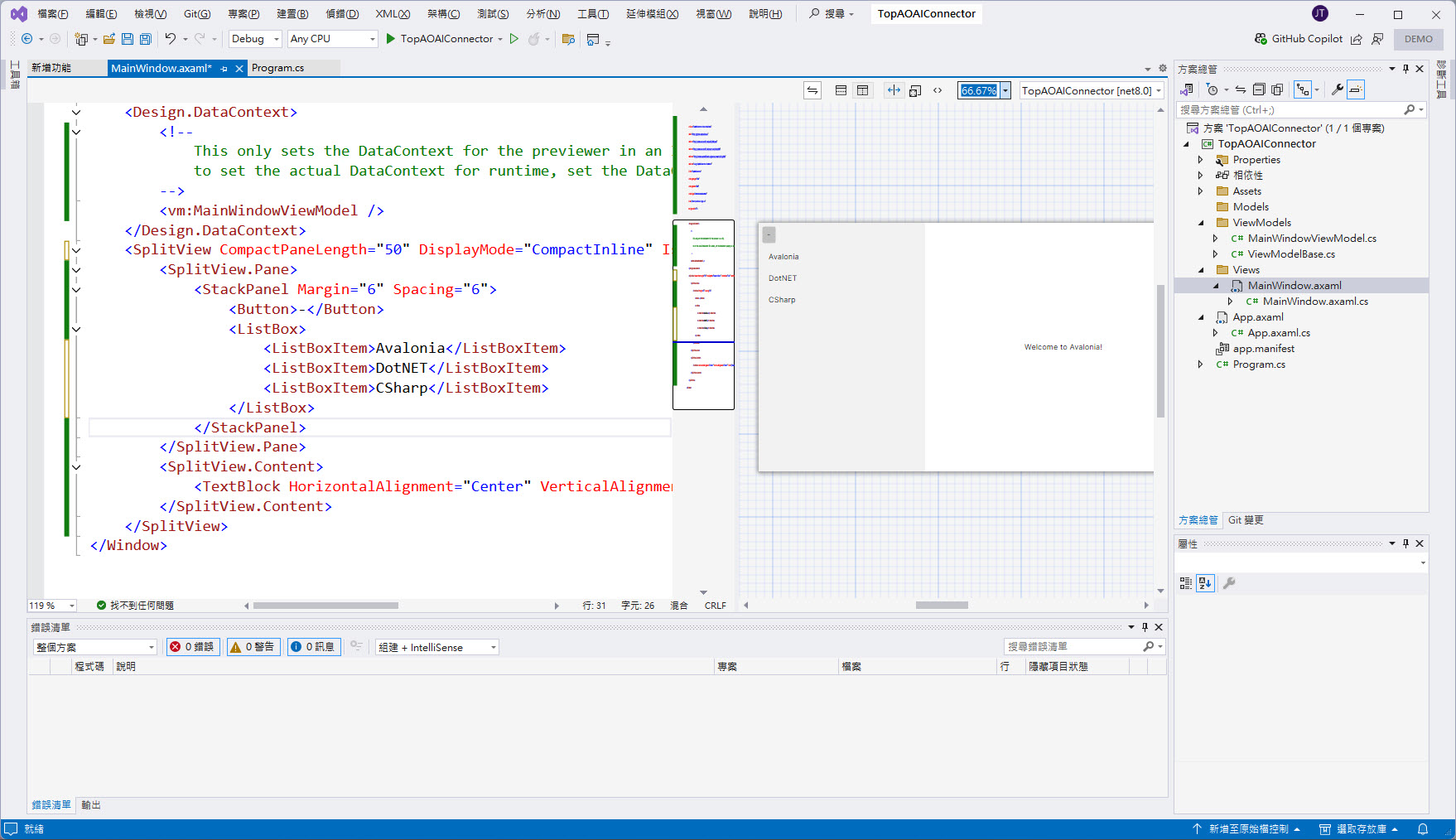
Task: Click the XAML code-only brackets icon
Action: pyautogui.click(x=938, y=90)
